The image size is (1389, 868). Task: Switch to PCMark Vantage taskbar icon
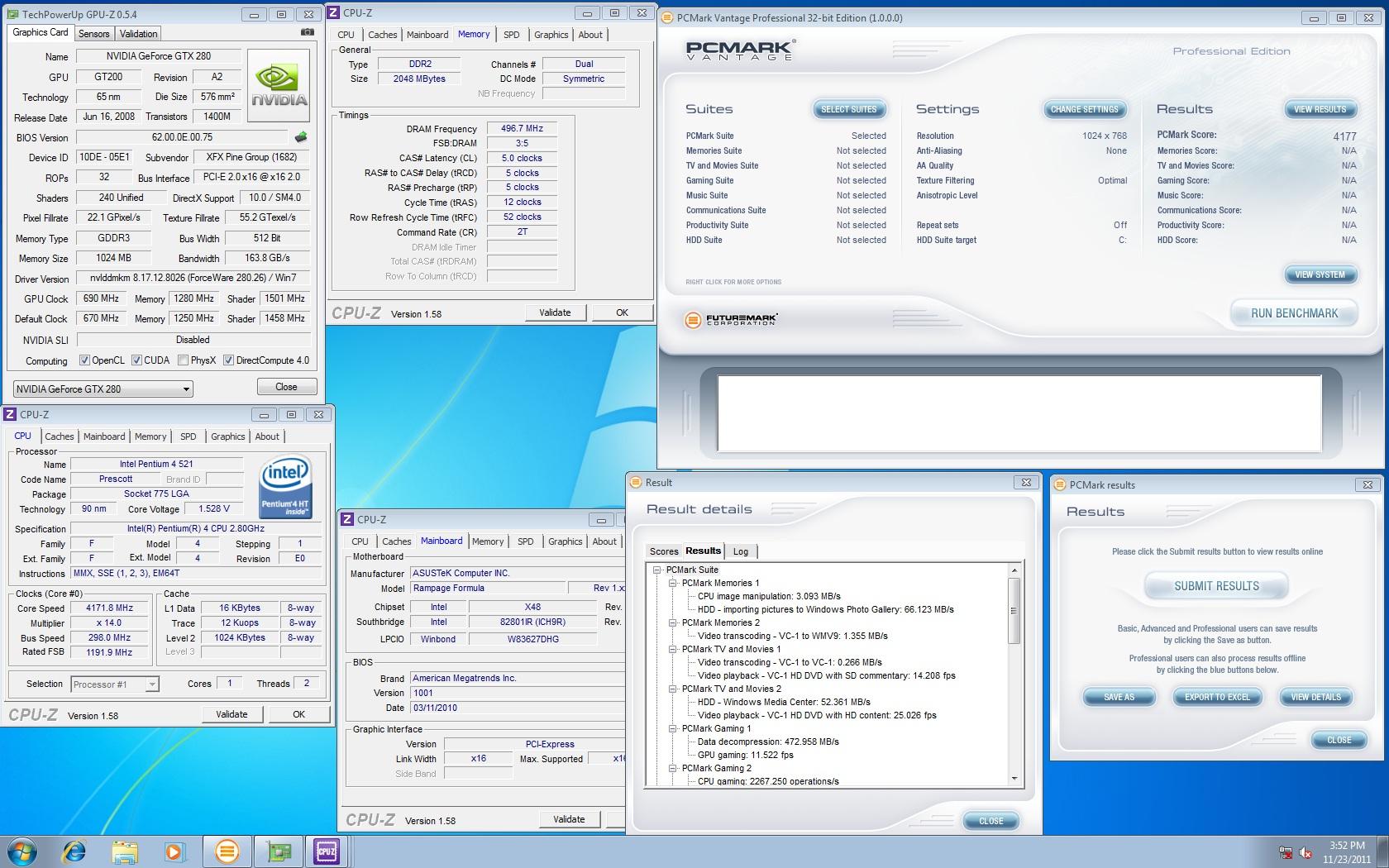point(227,851)
